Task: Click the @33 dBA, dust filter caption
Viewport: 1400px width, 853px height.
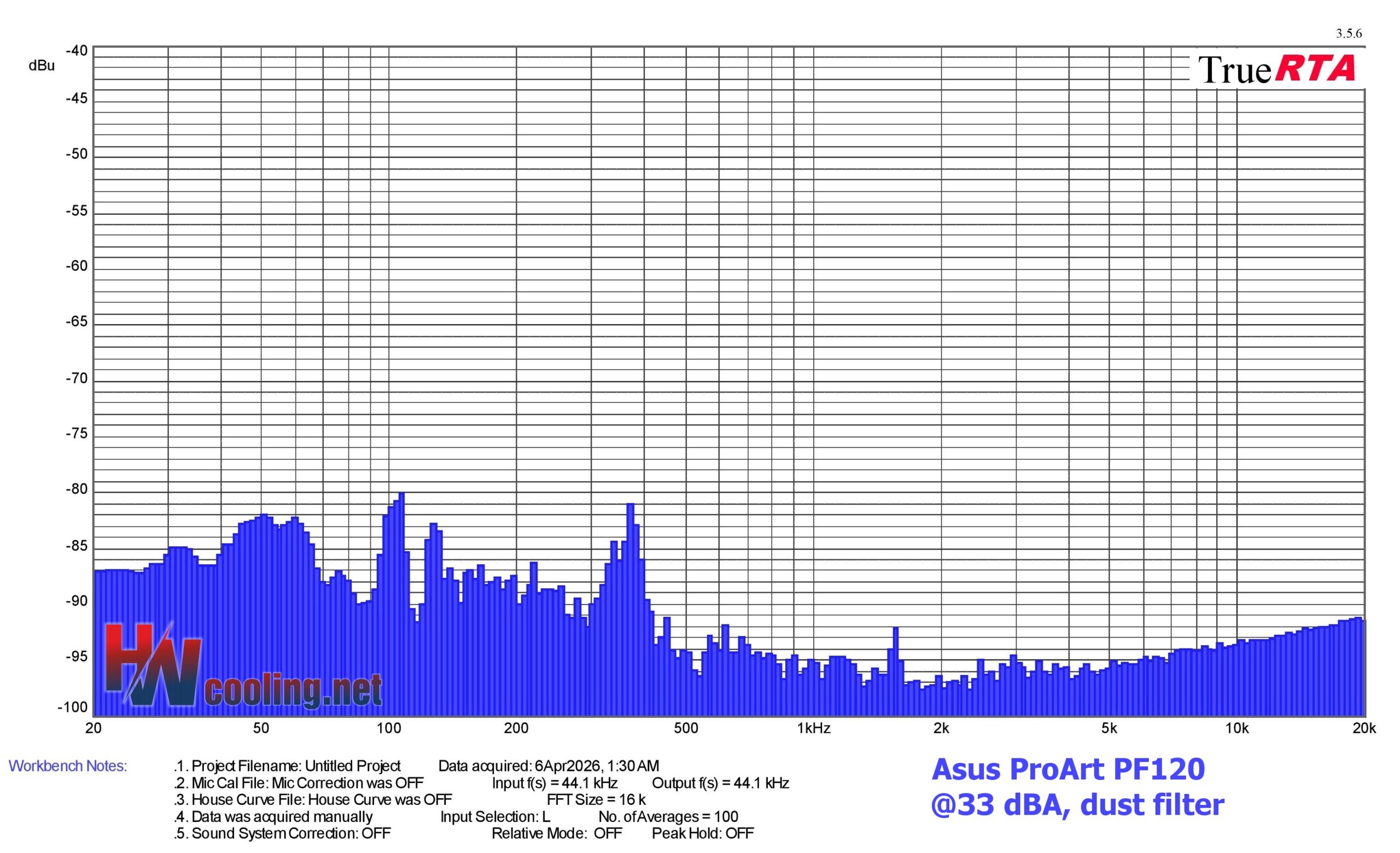Action: (x=1077, y=805)
